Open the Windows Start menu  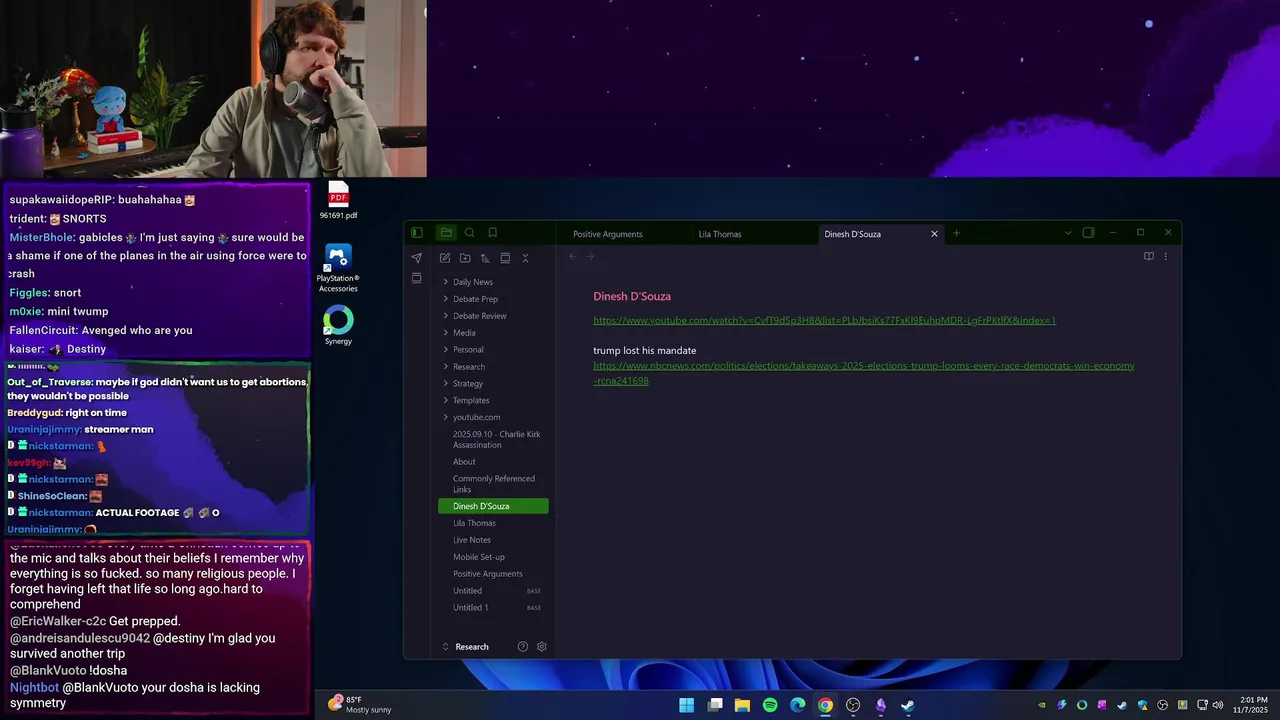[687, 705]
